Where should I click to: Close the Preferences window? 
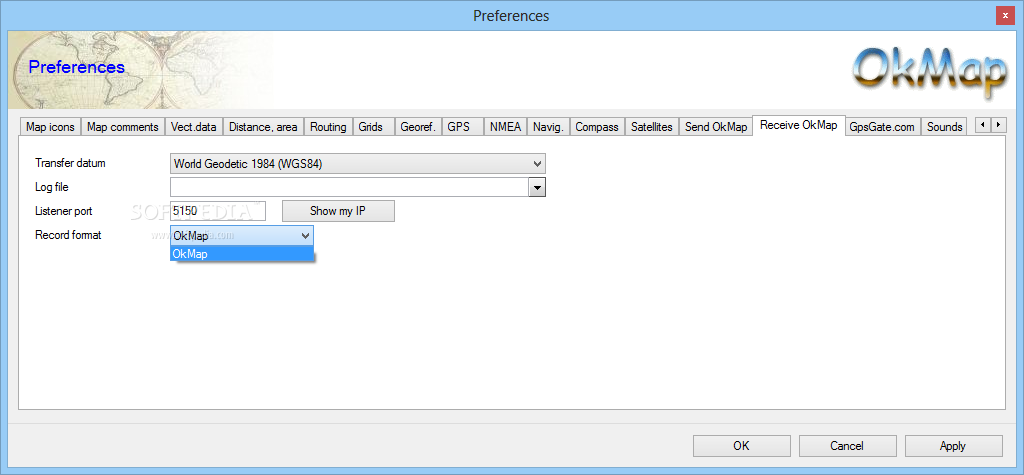click(x=1005, y=15)
